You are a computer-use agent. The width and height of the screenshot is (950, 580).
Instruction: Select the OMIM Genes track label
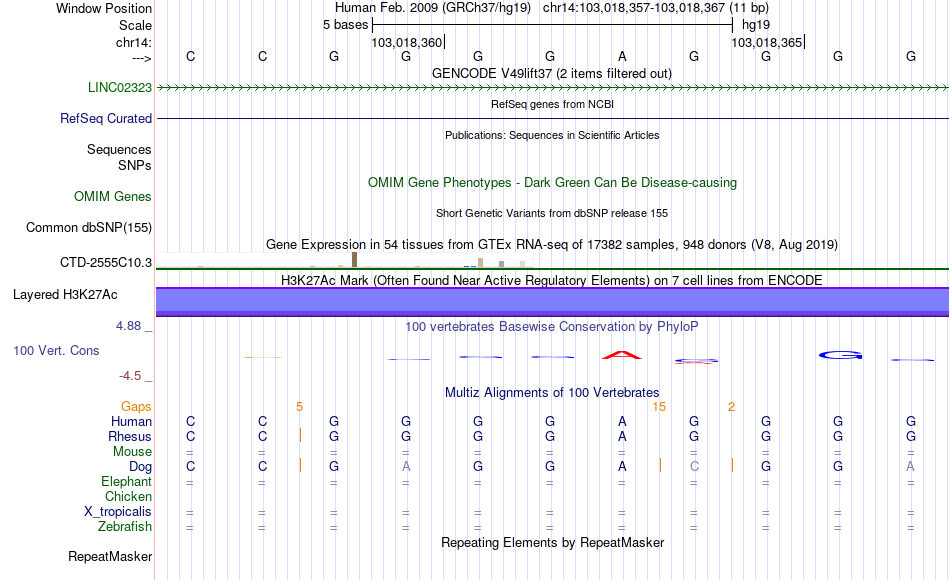(x=112, y=196)
